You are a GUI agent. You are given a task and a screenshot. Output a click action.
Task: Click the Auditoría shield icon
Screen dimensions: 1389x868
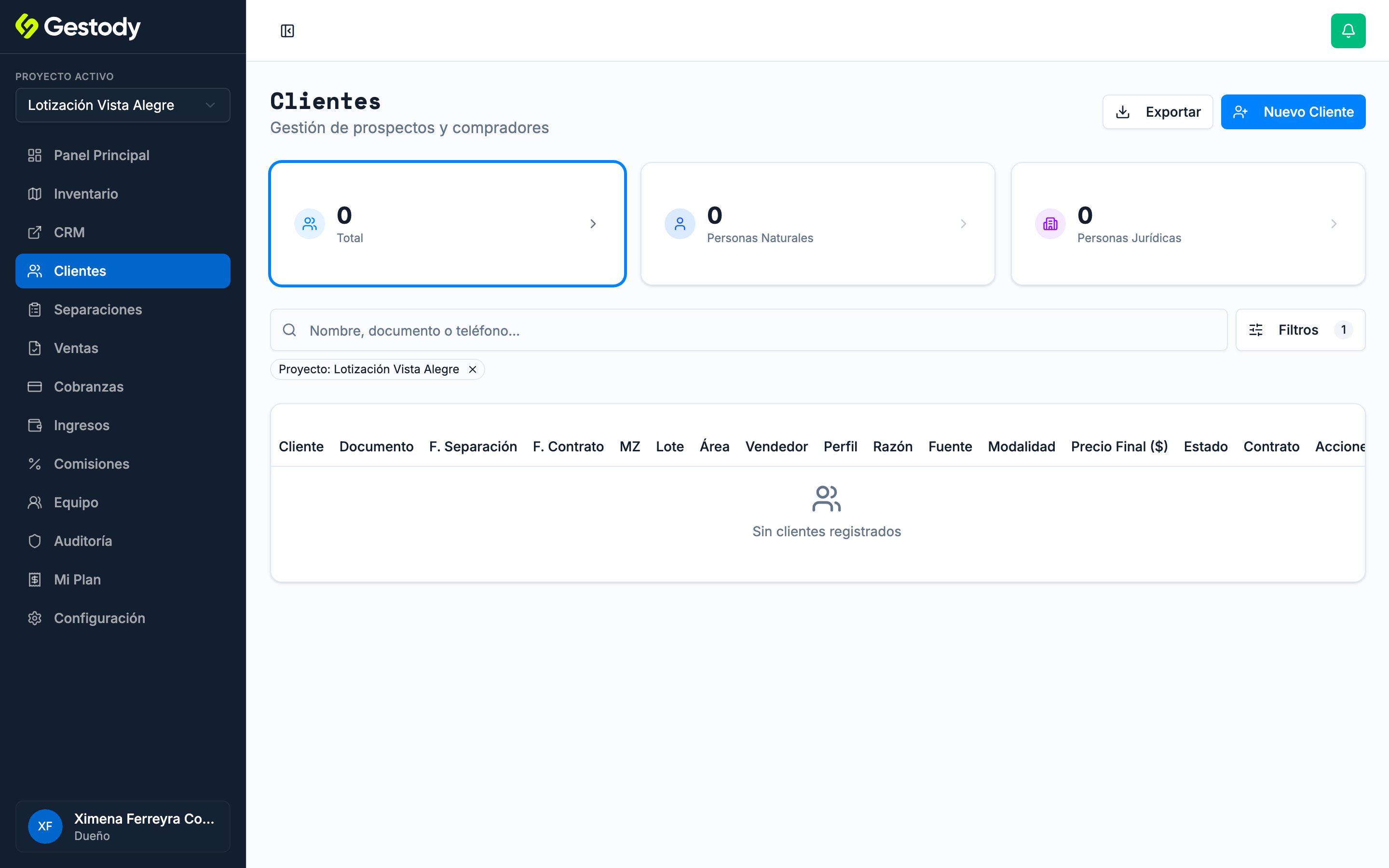(x=34, y=541)
